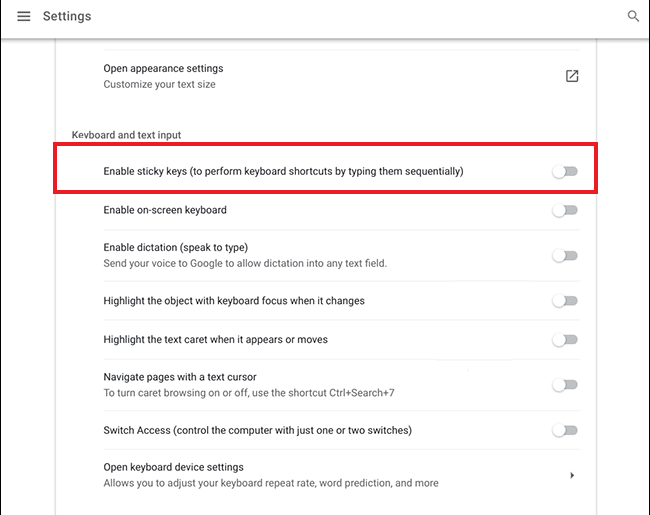
Task: Click 'Highlight the object with keyboard focus when it changes' label
Action: pos(234,301)
